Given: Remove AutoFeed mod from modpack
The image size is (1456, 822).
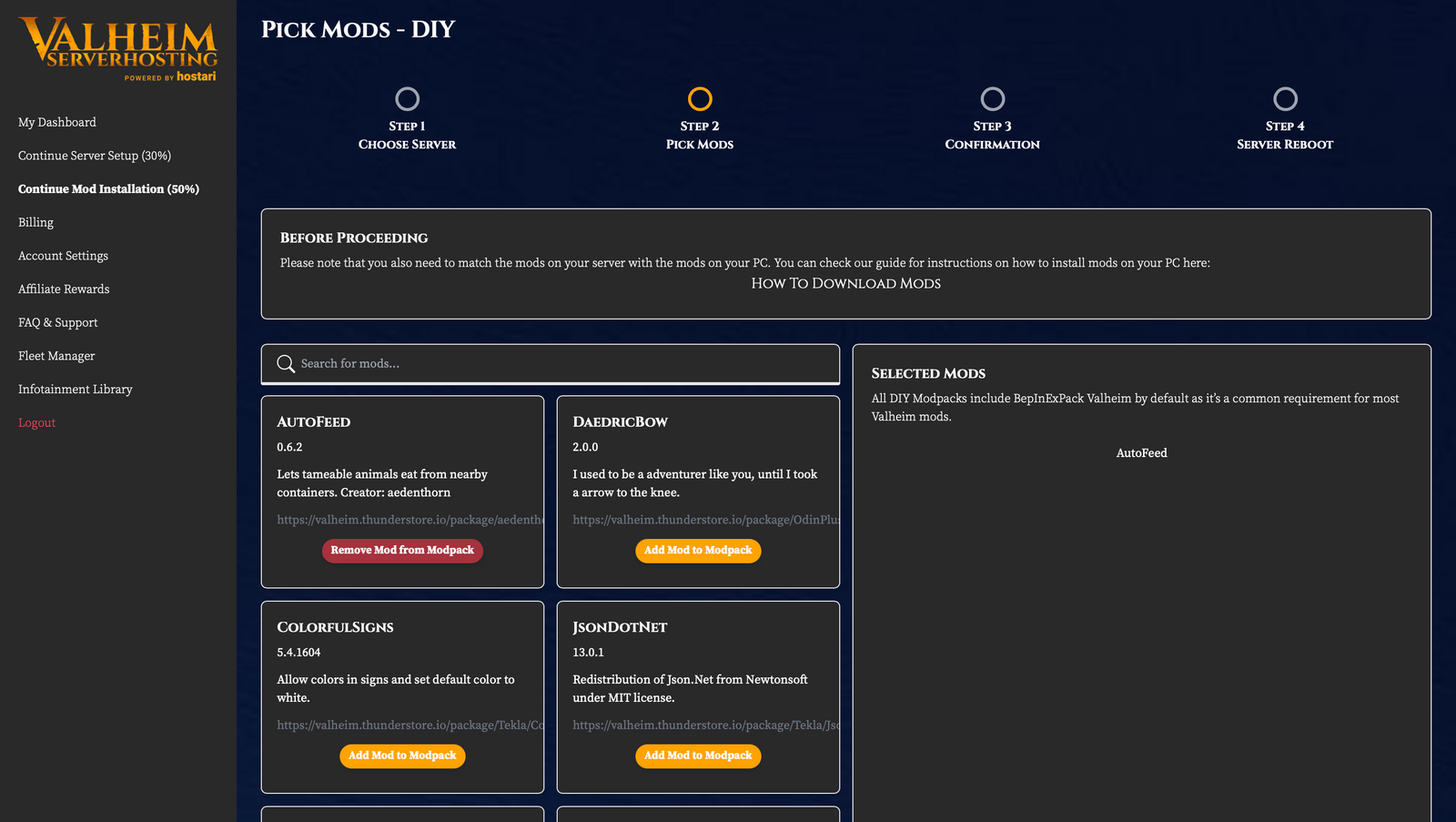Looking at the screenshot, I should pyautogui.click(x=402, y=551).
